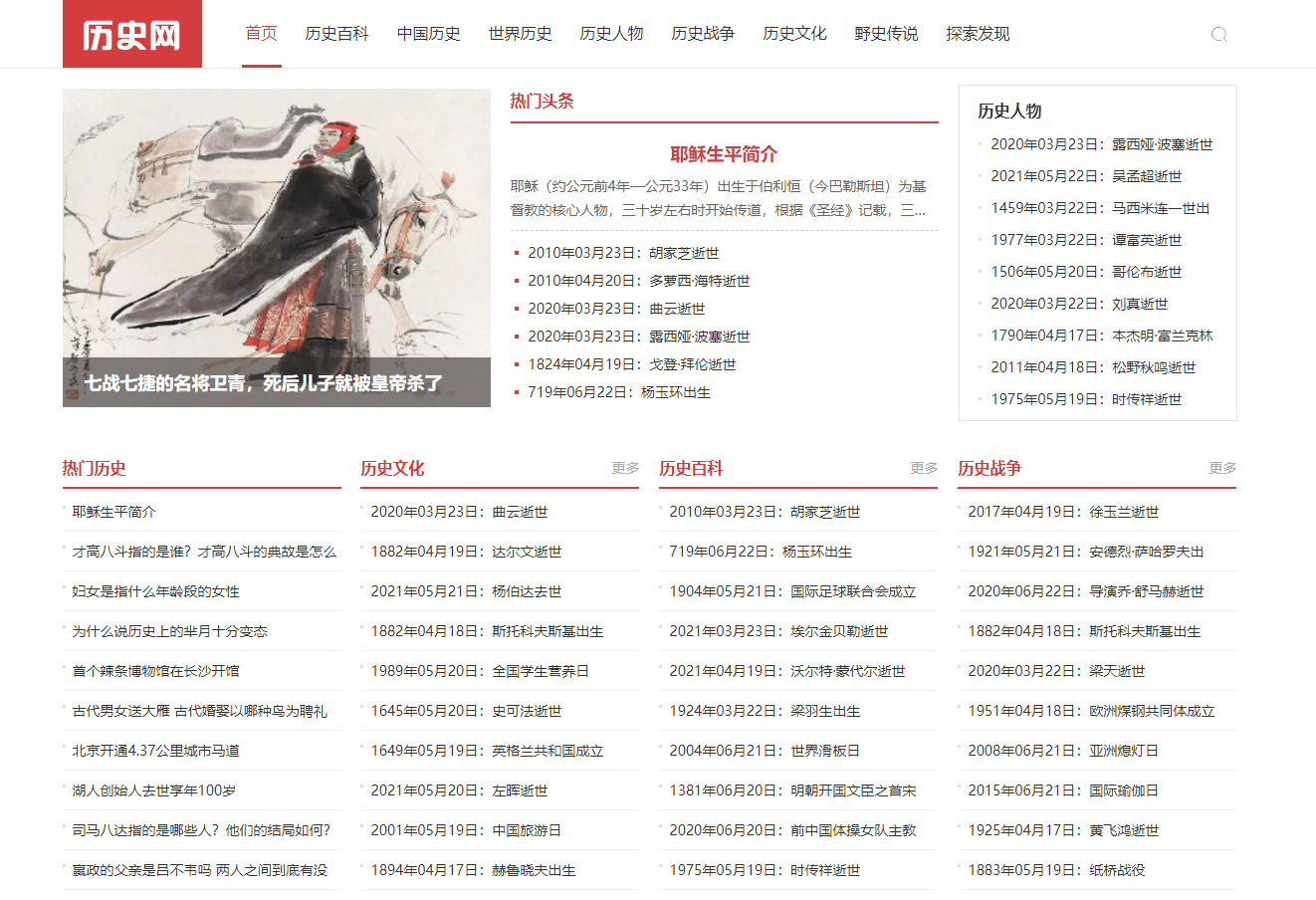
Task: Select 野史传说 in the navigation
Action: click(x=886, y=34)
